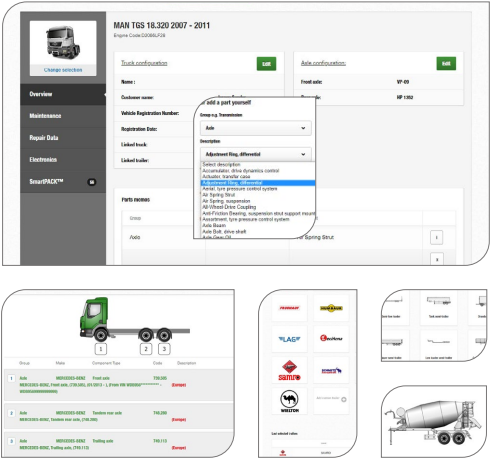Click code 739.505 in the axle table

pos(160,378)
